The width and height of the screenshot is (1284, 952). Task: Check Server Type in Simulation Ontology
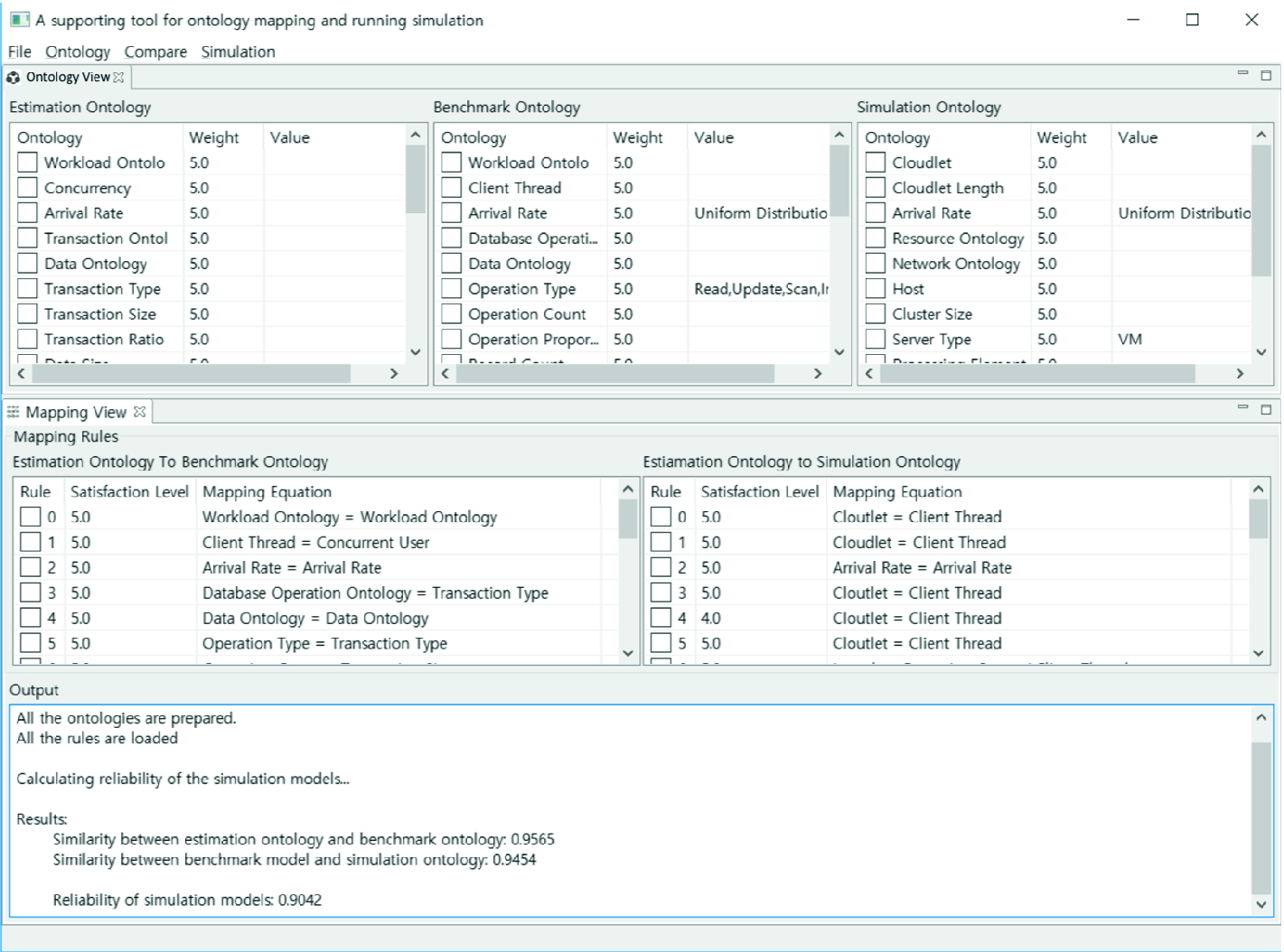pyautogui.click(x=876, y=339)
